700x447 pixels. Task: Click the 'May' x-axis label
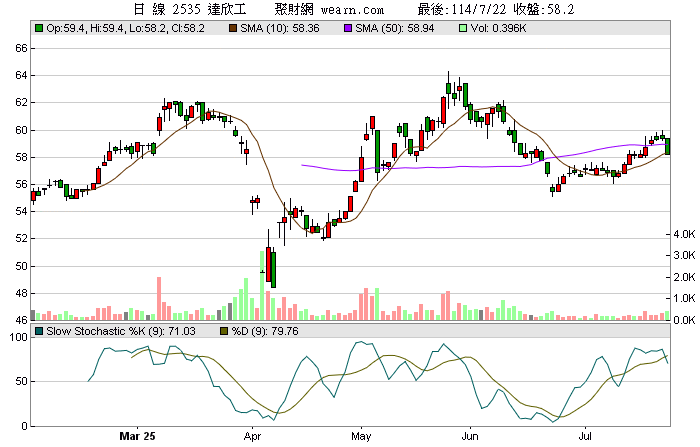[x=361, y=436]
